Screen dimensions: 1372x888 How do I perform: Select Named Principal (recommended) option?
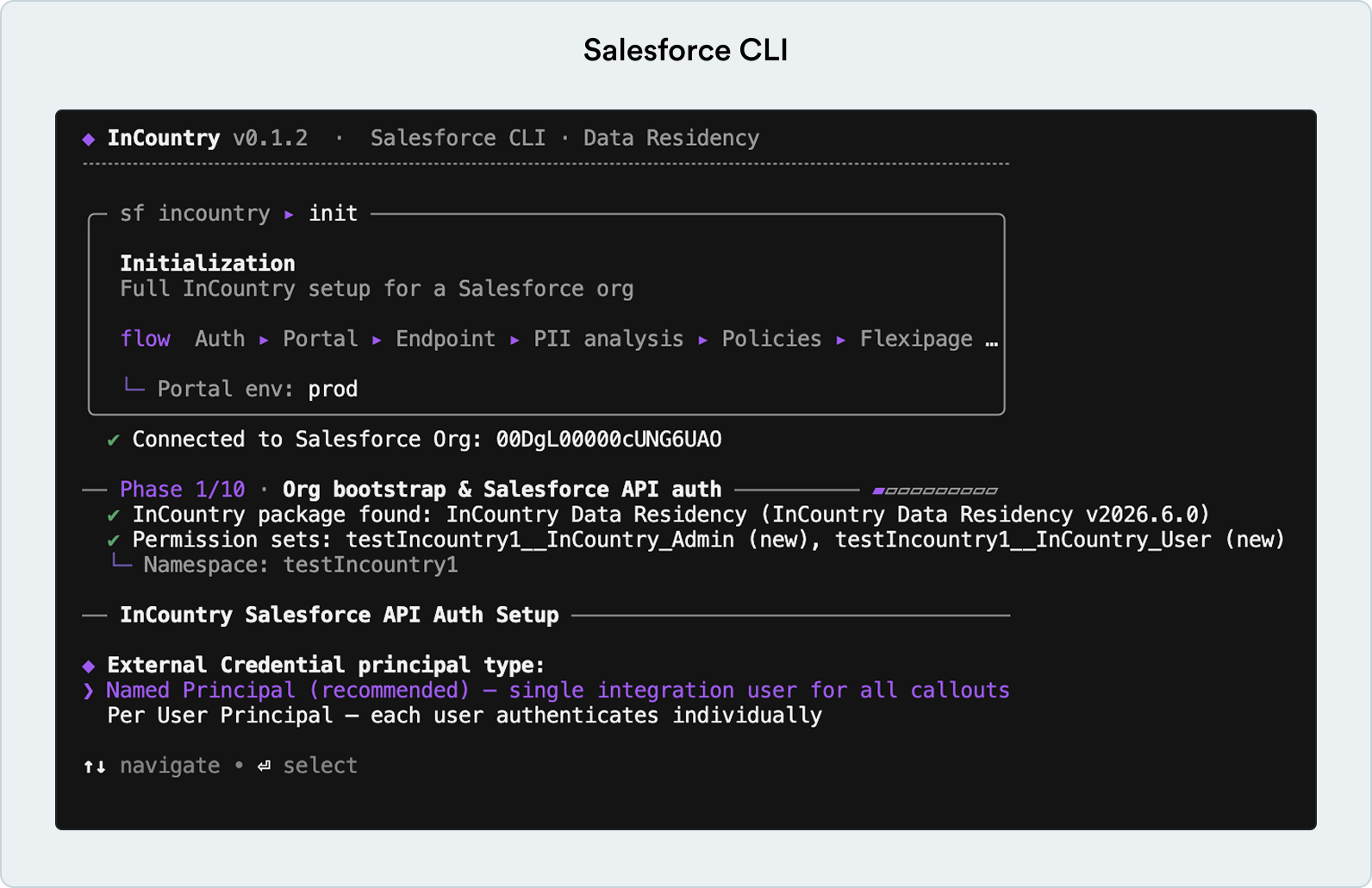(558, 691)
